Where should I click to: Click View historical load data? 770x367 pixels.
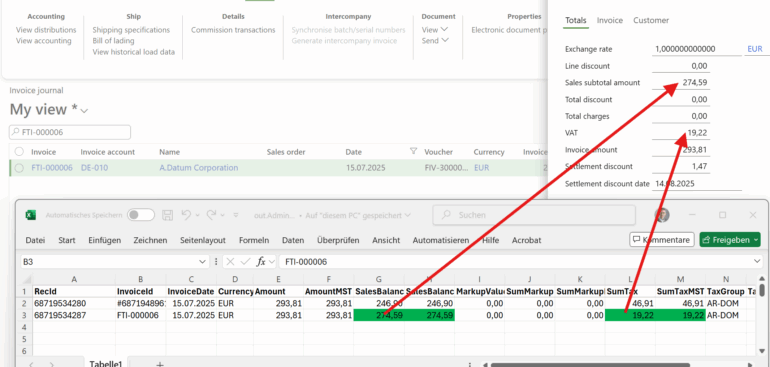coord(134,52)
